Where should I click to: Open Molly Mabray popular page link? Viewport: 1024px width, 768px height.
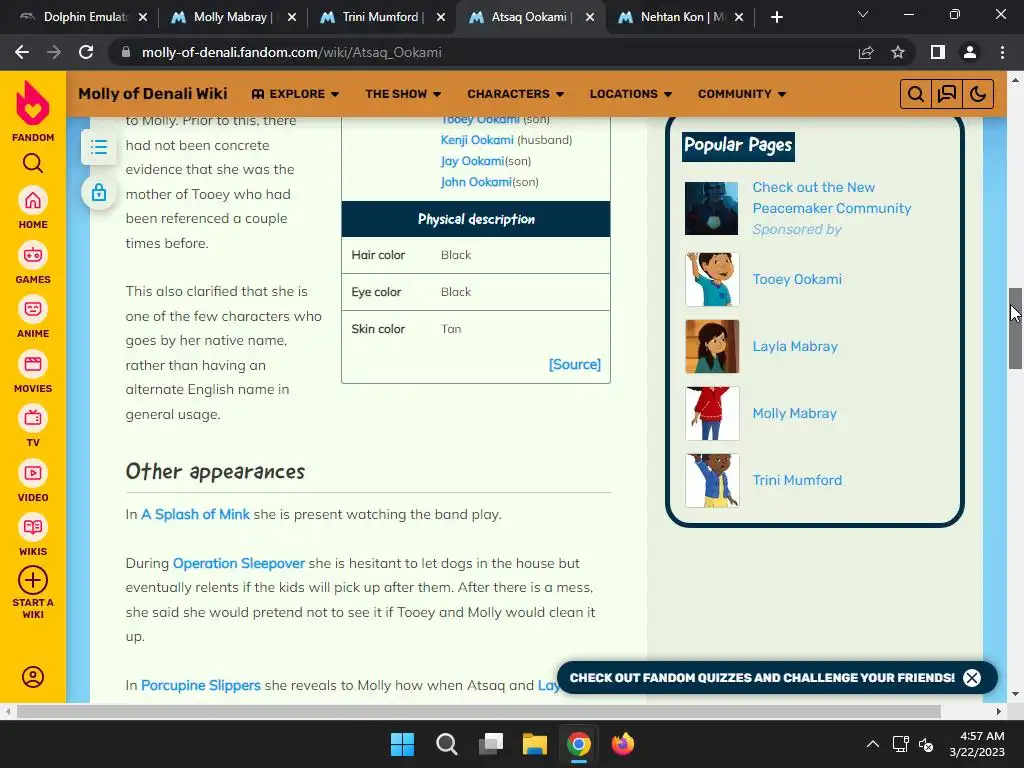[x=794, y=413]
